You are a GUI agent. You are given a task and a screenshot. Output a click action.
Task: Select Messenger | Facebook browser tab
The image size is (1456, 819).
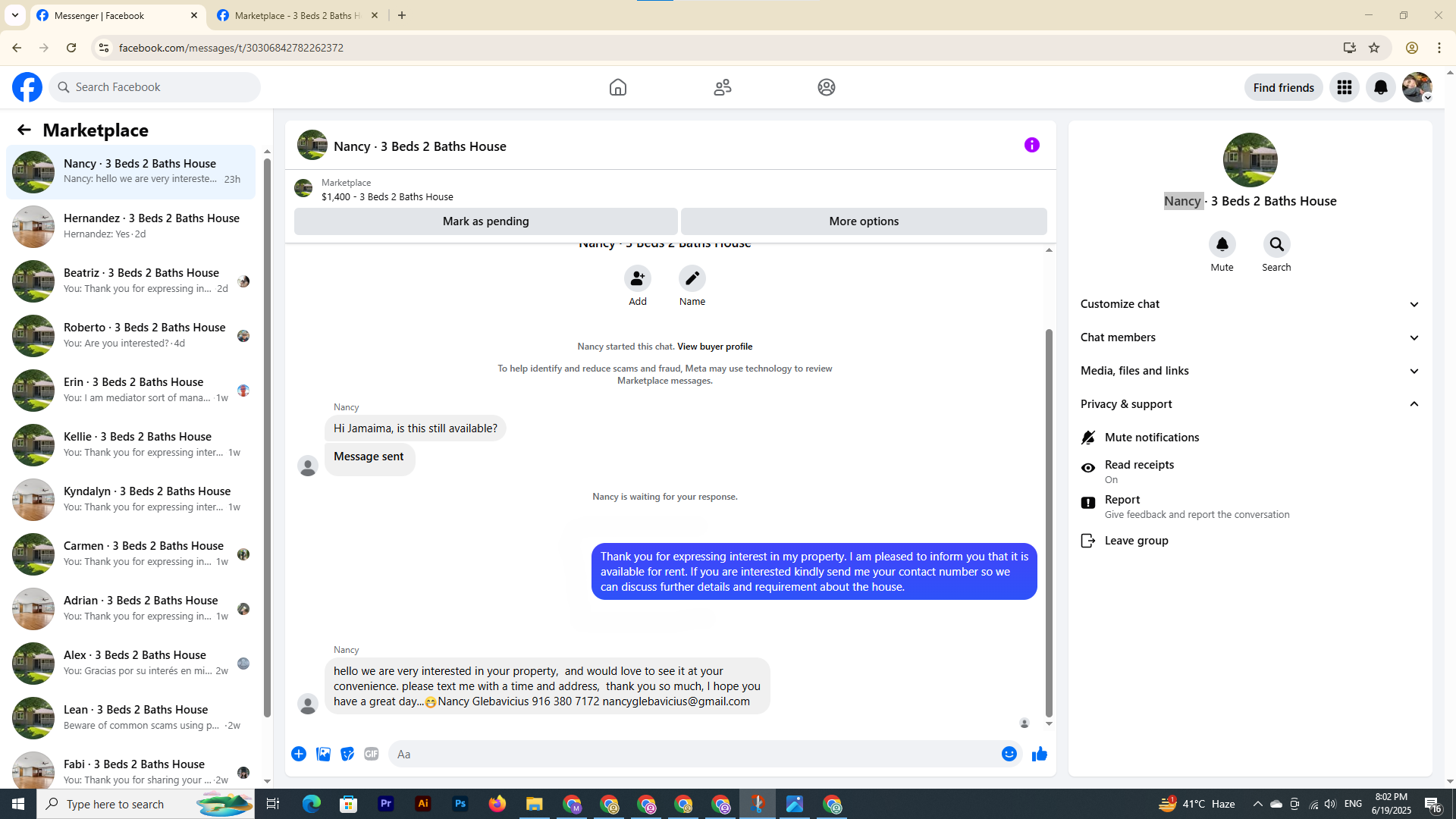tap(118, 15)
